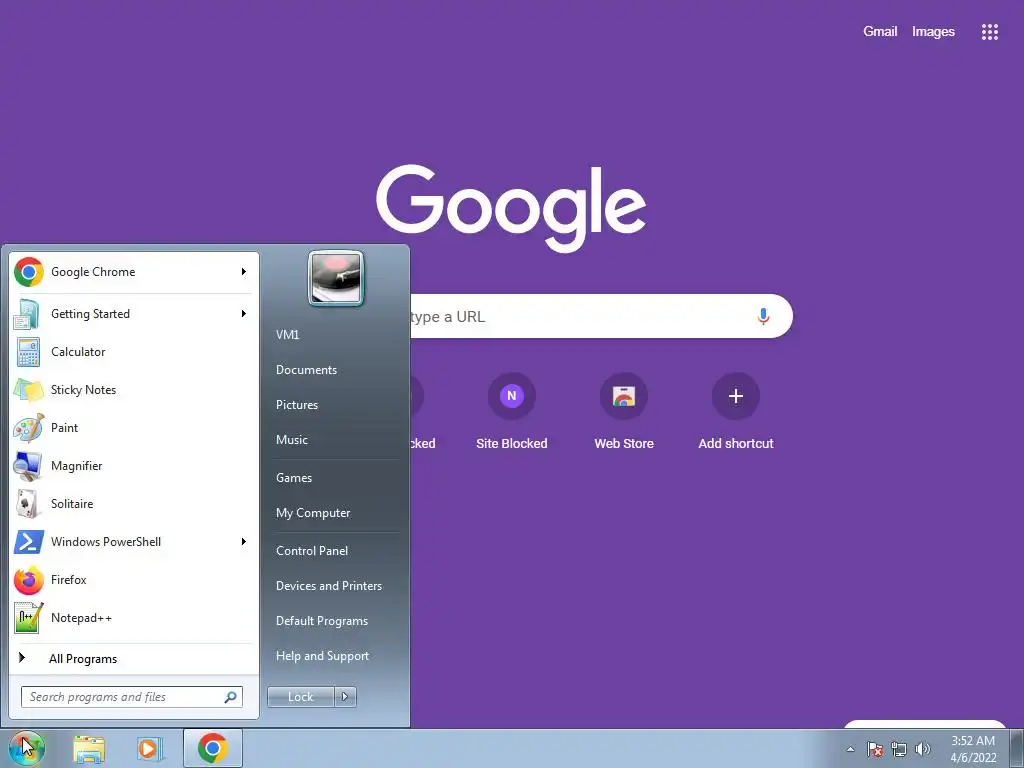Click Show desktop strip at taskbar end
1024x768 pixels.
pos(1017,749)
